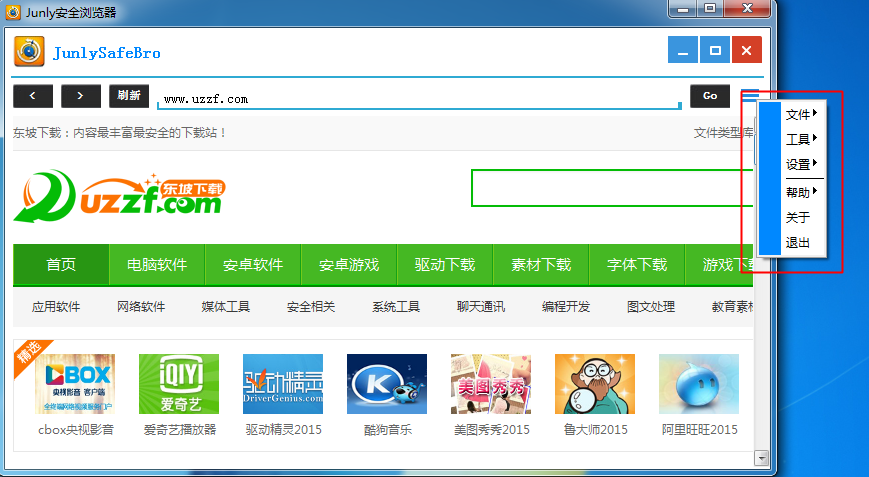Open the 首页 navigation tab

(61, 265)
